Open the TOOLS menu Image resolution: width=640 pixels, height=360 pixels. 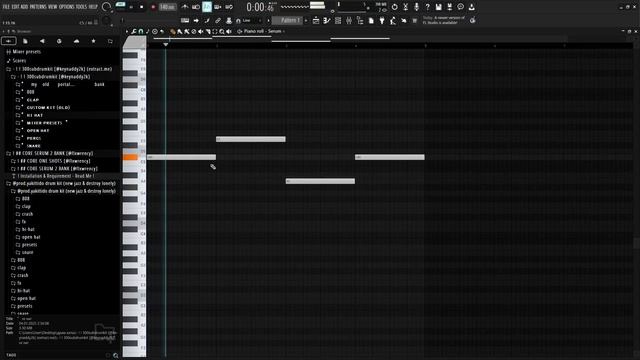pyautogui.click(x=81, y=7)
